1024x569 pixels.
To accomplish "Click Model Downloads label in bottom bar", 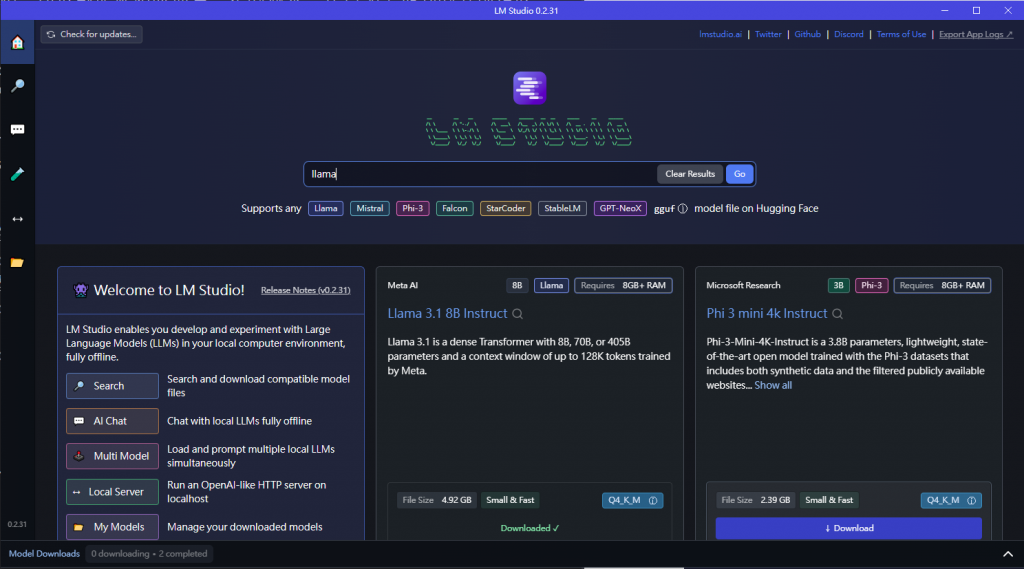I will tap(44, 554).
